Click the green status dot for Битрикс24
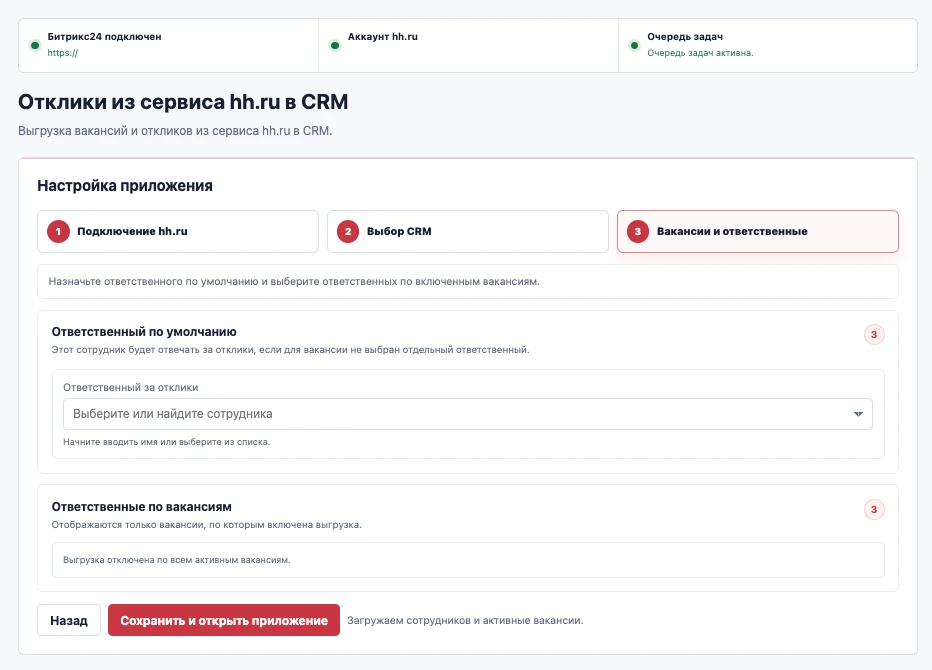 click(35, 45)
